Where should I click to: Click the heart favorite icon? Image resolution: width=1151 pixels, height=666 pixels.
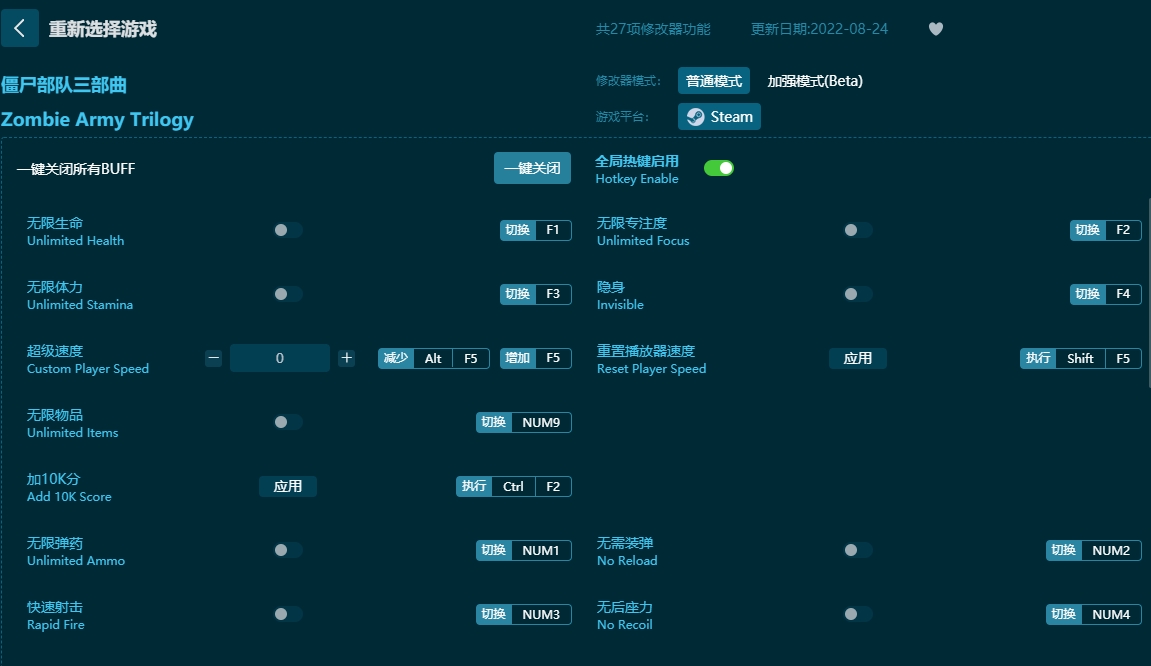click(936, 29)
